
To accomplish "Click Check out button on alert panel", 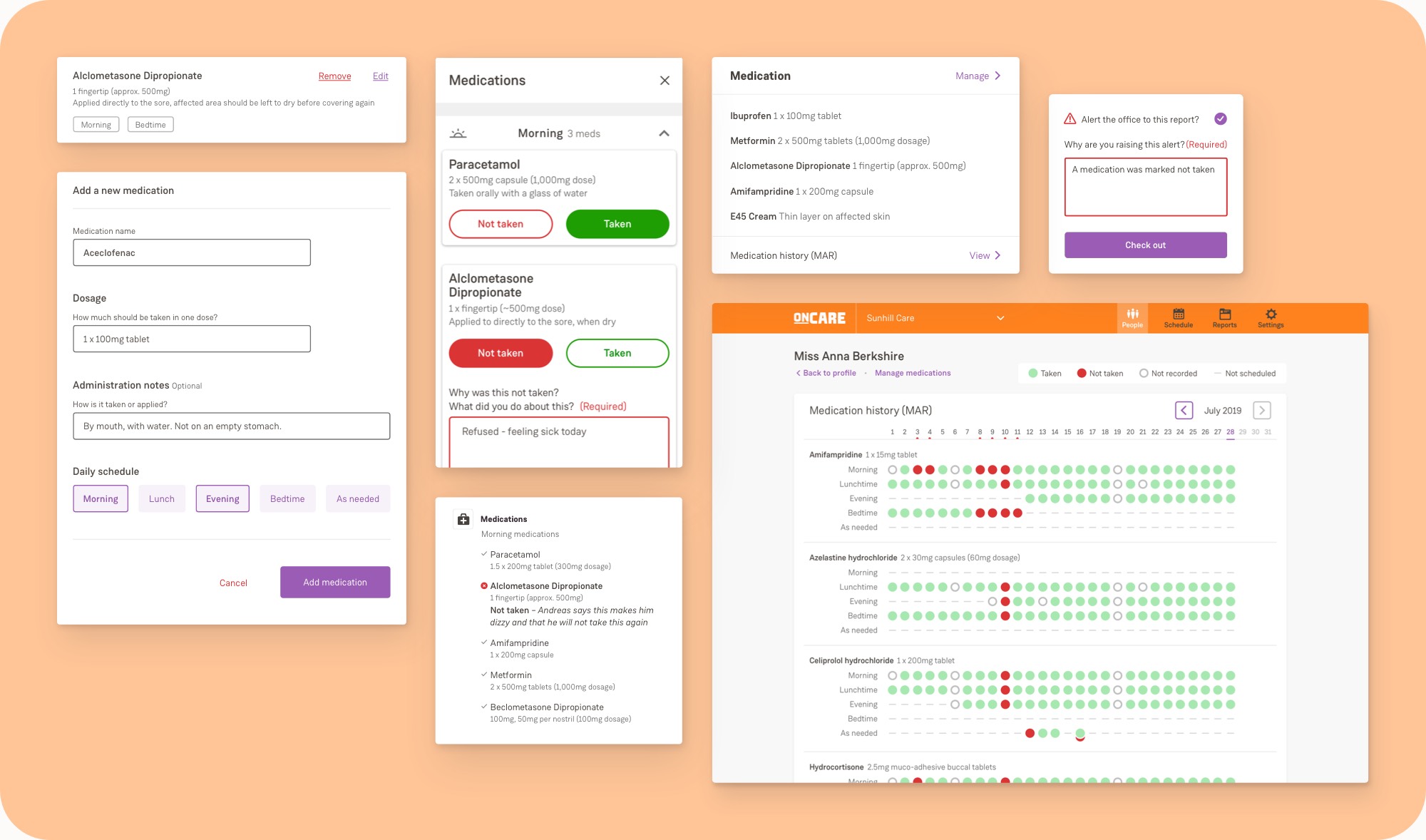I will [x=1146, y=245].
